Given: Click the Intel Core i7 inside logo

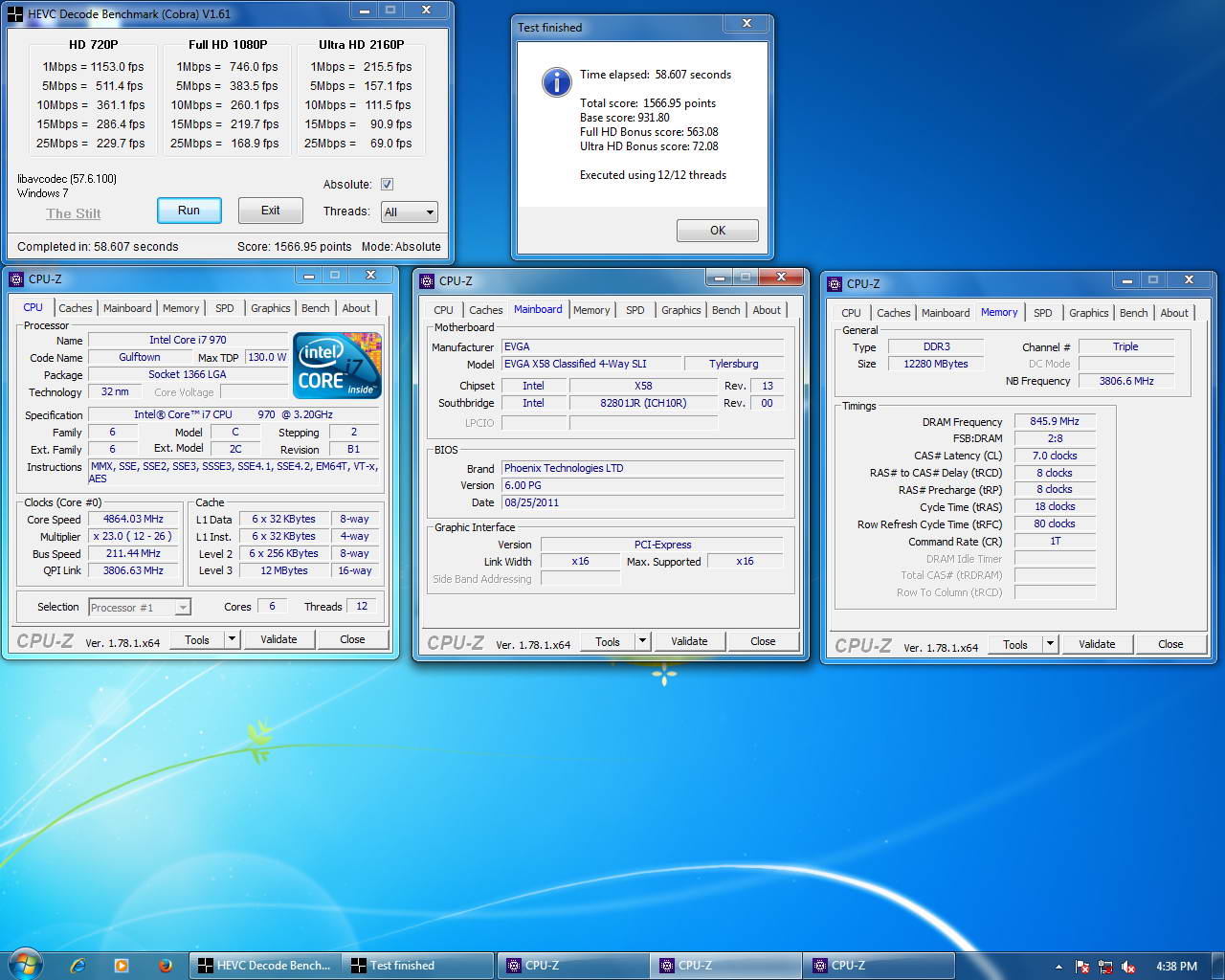Looking at the screenshot, I should (x=337, y=366).
